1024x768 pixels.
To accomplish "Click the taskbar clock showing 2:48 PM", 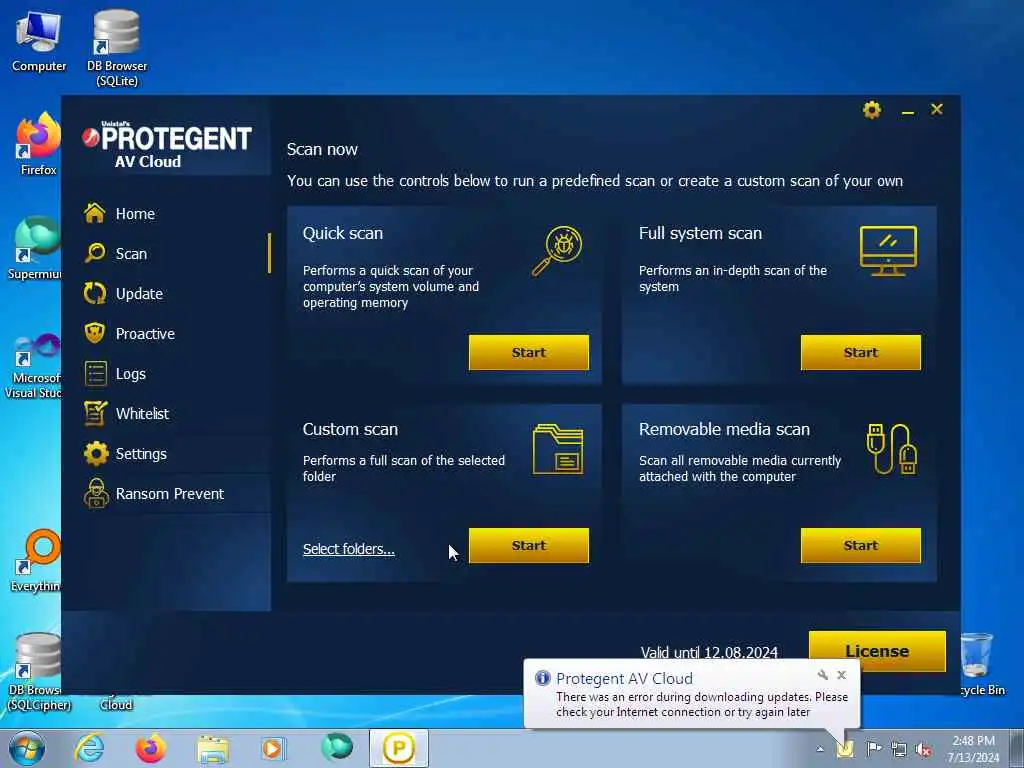I will click(973, 749).
